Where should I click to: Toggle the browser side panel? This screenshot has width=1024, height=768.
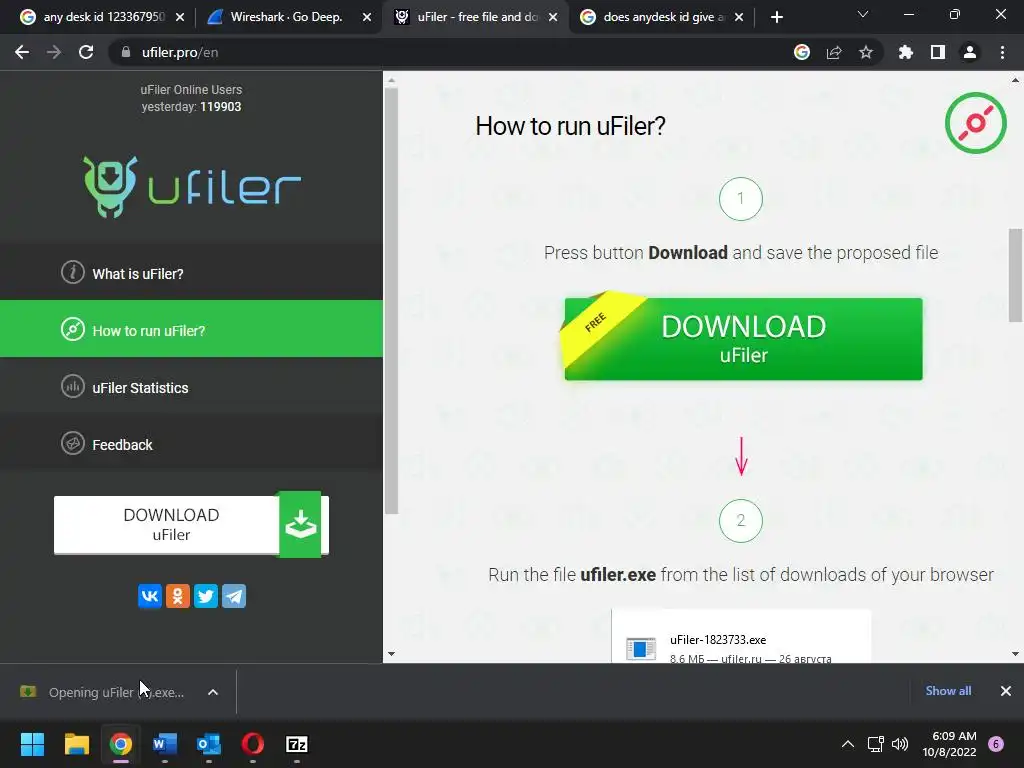(x=938, y=52)
